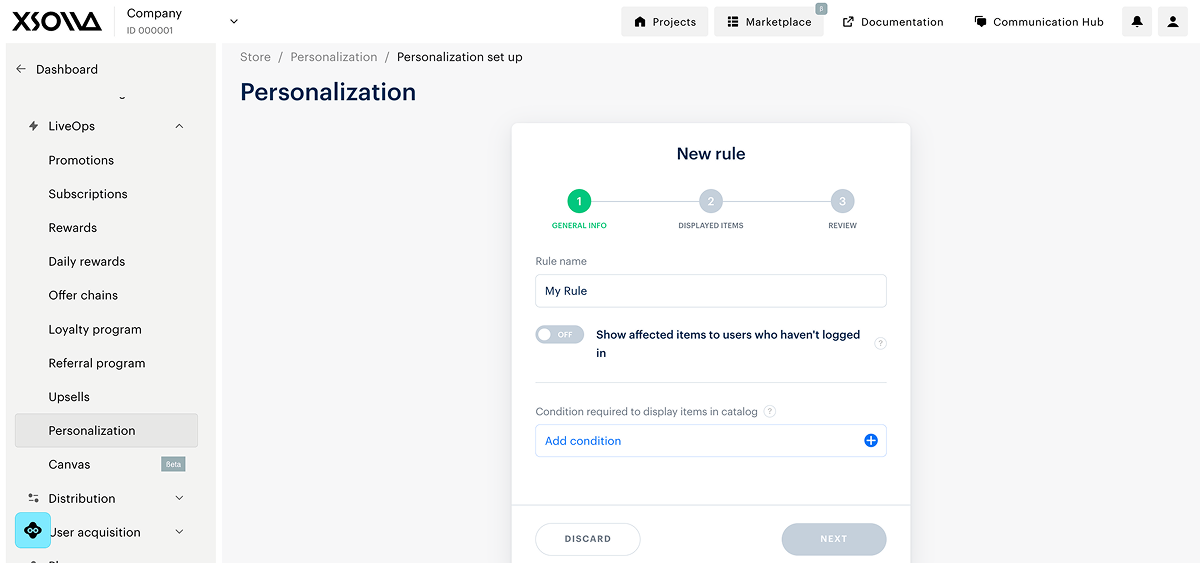Click the Xsolla logo
The image size is (1200, 563).
coord(57,21)
